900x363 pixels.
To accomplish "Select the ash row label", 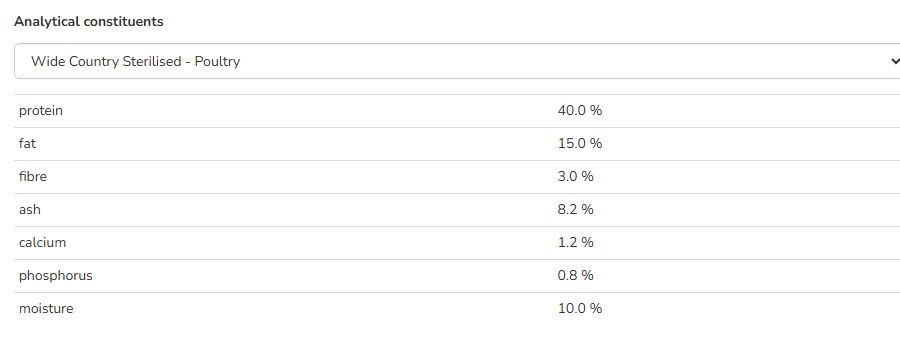I will pos(30,210).
